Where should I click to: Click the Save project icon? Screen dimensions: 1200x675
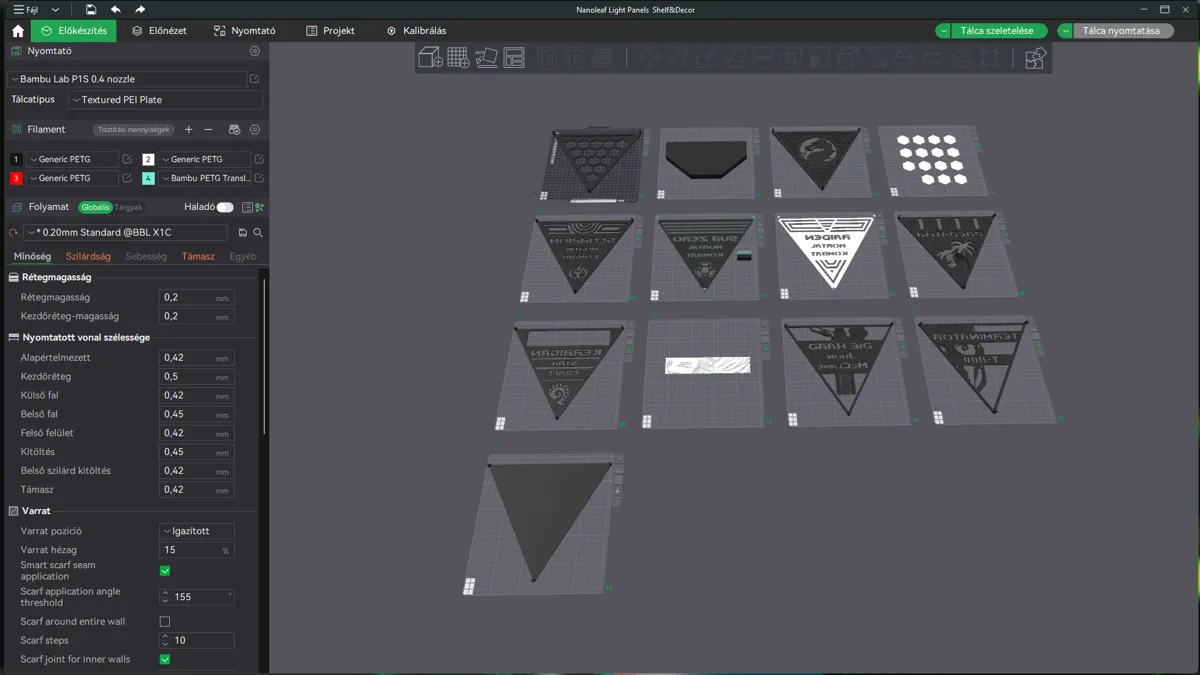(90, 9)
